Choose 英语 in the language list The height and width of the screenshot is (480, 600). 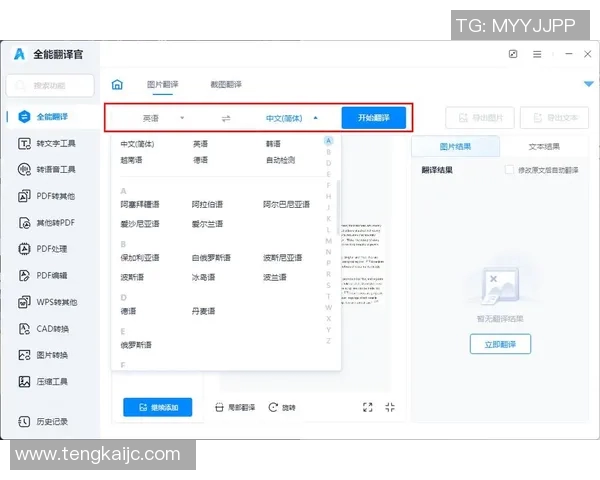[x=200, y=144]
